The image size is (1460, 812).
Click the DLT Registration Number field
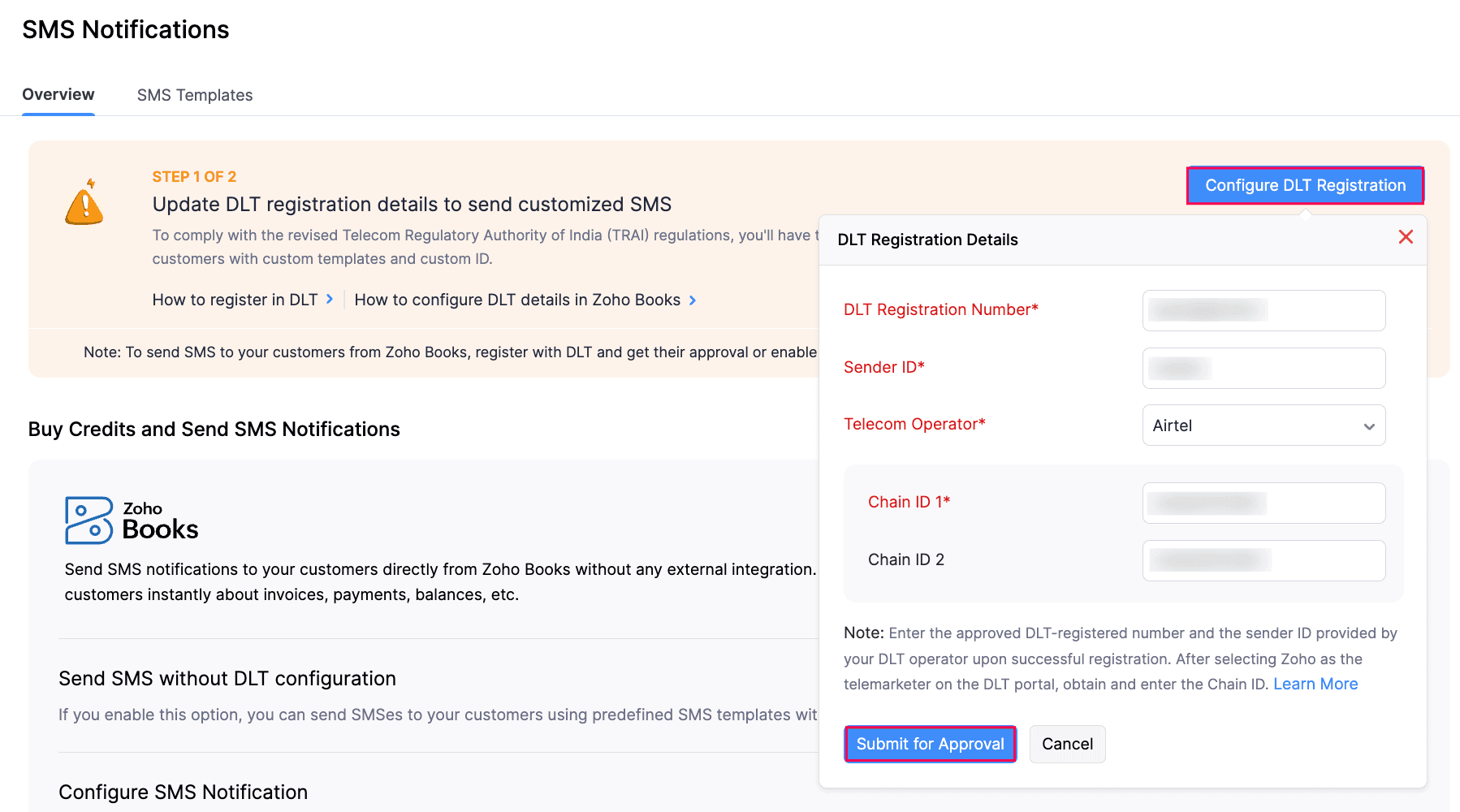coord(1263,310)
